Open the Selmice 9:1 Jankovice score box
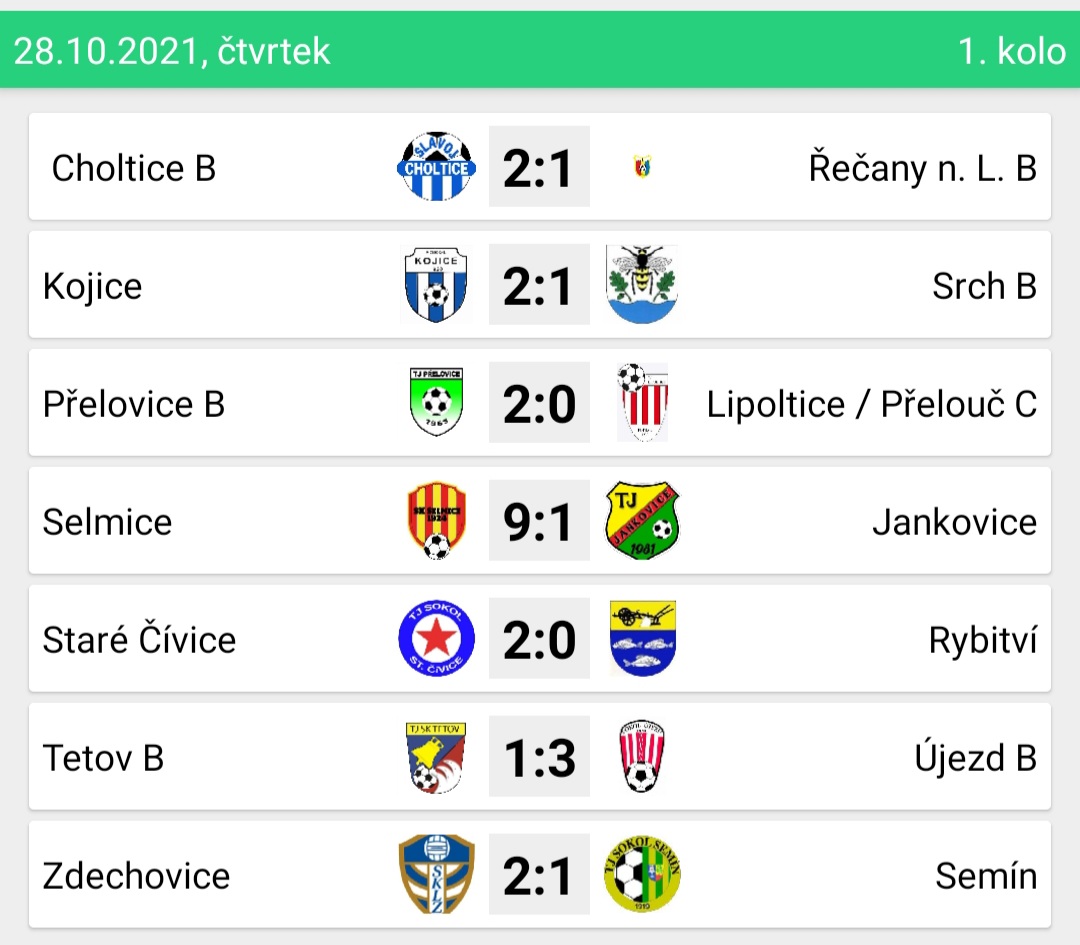 539,520
